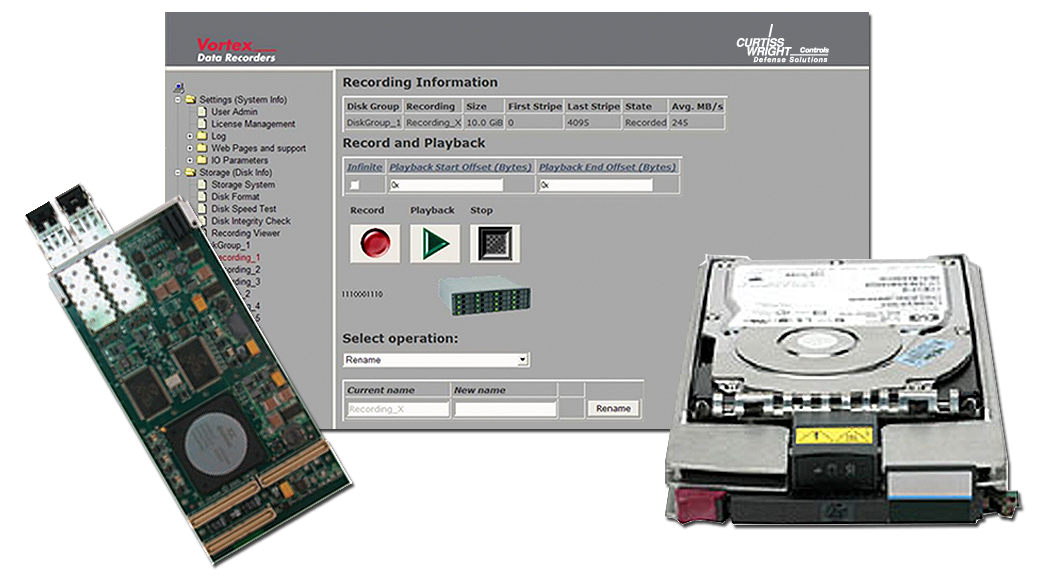1050x576 pixels.
Task: Click the Rename button
Action: pyautogui.click(x=613, y=408)
